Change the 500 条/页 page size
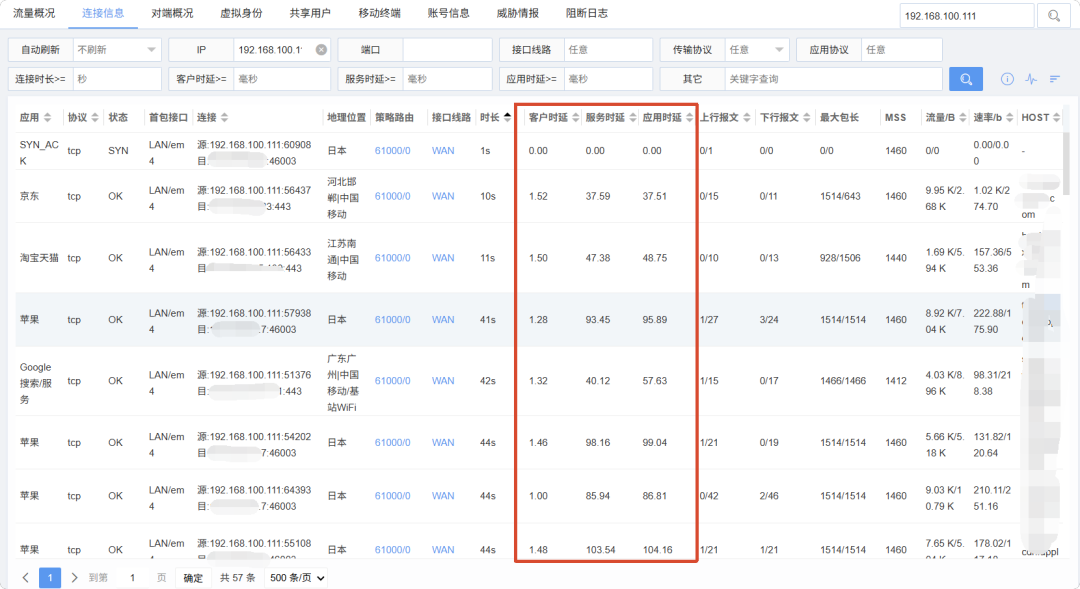 pos(297,577)
